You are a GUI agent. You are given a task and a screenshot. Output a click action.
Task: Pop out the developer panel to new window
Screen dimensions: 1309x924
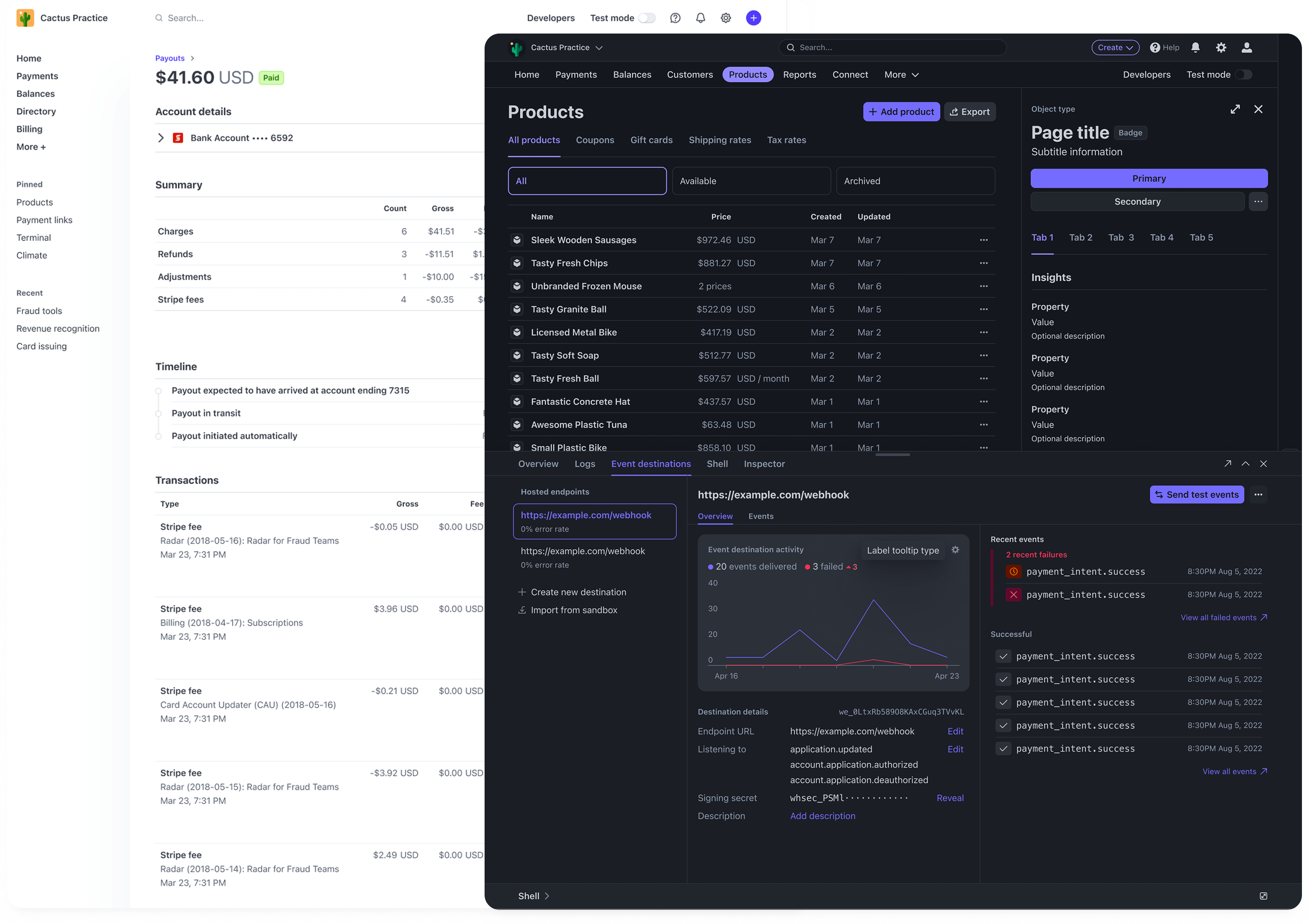click(1227, 464)
